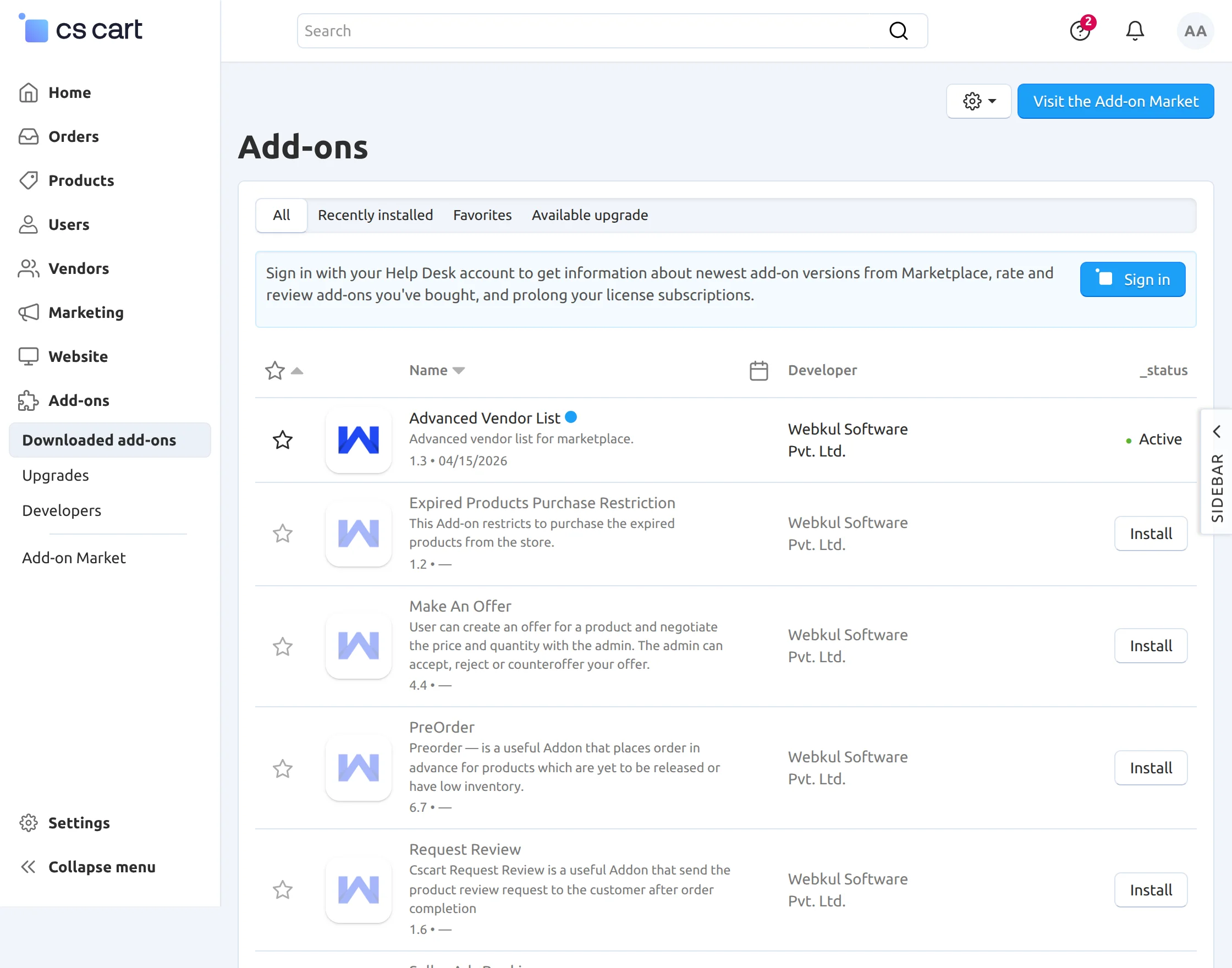Favorite PreOrder with star
The image size is (1232, 968).
coord(282,768)
